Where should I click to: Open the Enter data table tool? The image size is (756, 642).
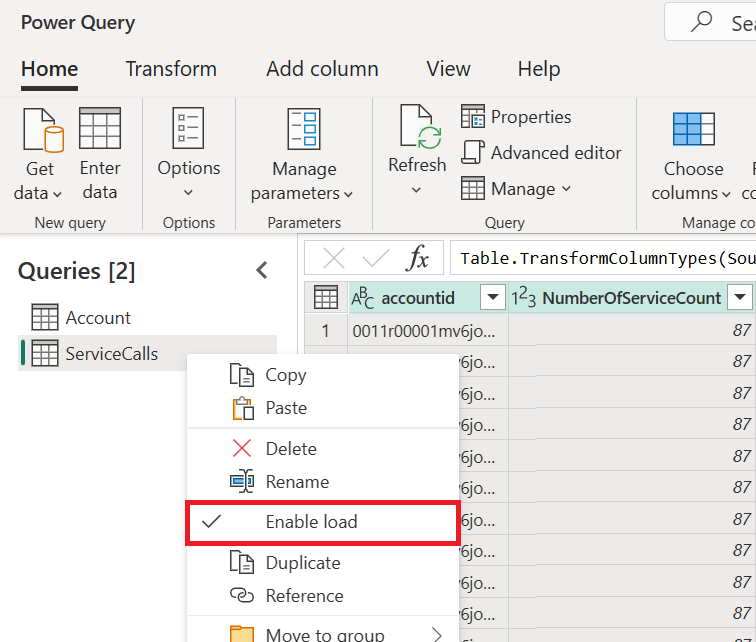coord(99,132)
